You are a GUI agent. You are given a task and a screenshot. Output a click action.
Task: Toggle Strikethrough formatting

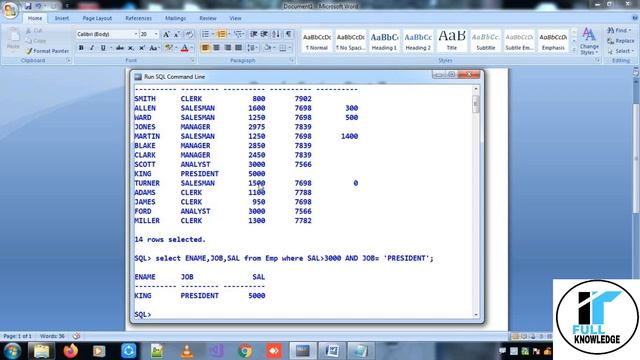pos(120,48)
